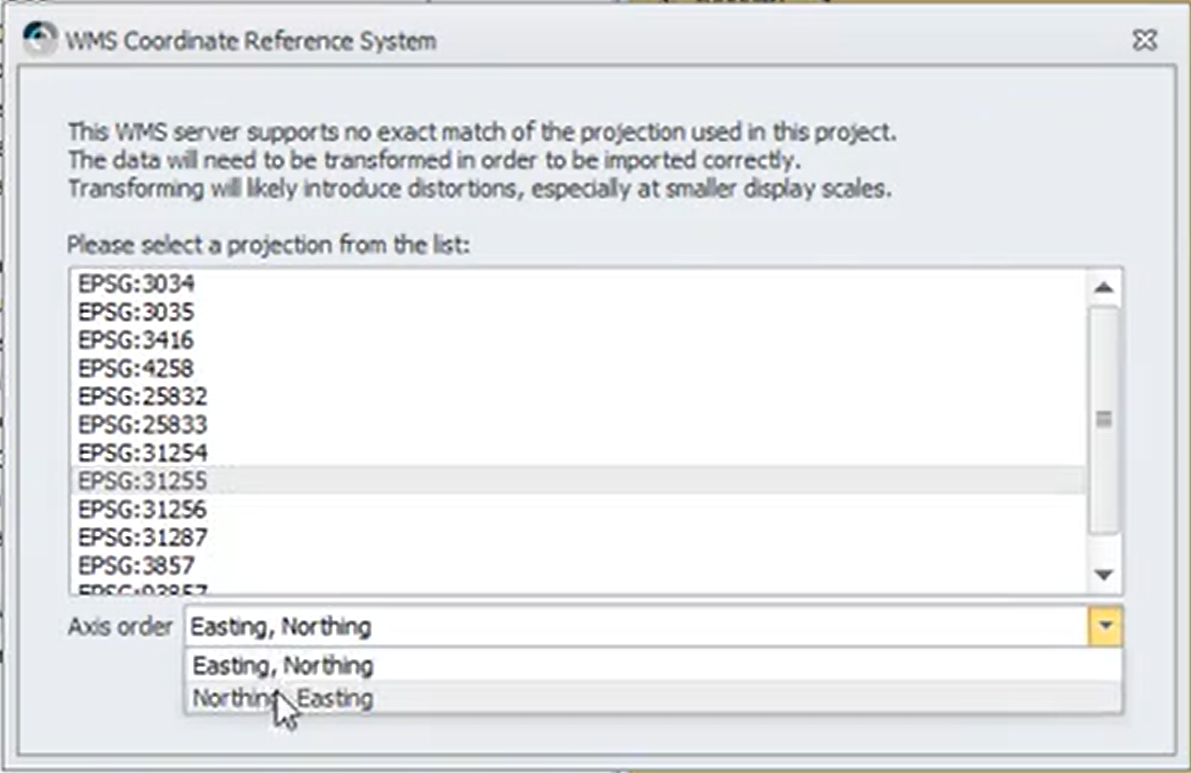Select EPSG:3034 from the projection list
1191x773 pixels.
(x=577, y=284)
